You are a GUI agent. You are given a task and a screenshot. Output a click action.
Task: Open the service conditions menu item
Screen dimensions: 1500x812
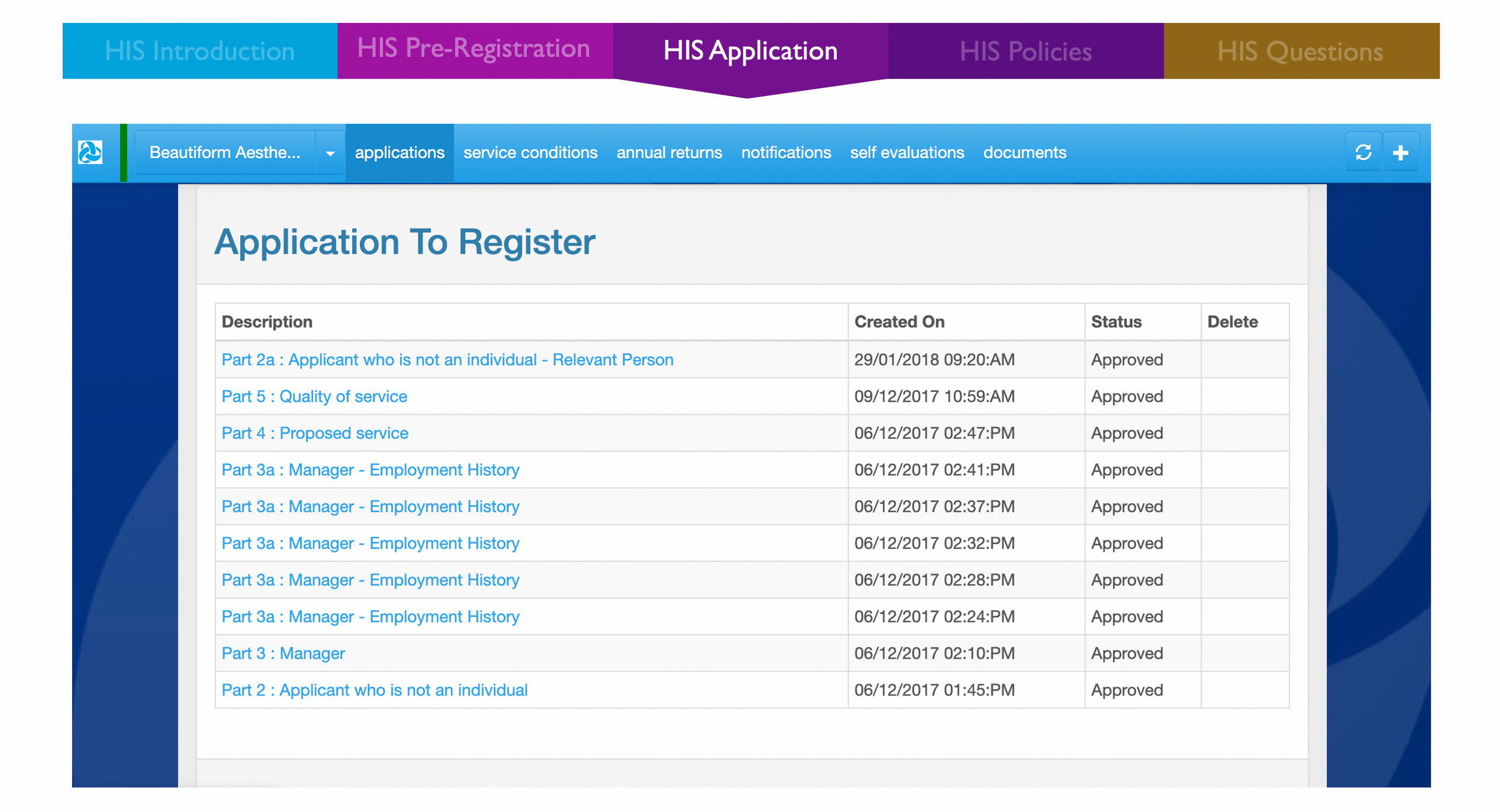(x=530, y=152)
